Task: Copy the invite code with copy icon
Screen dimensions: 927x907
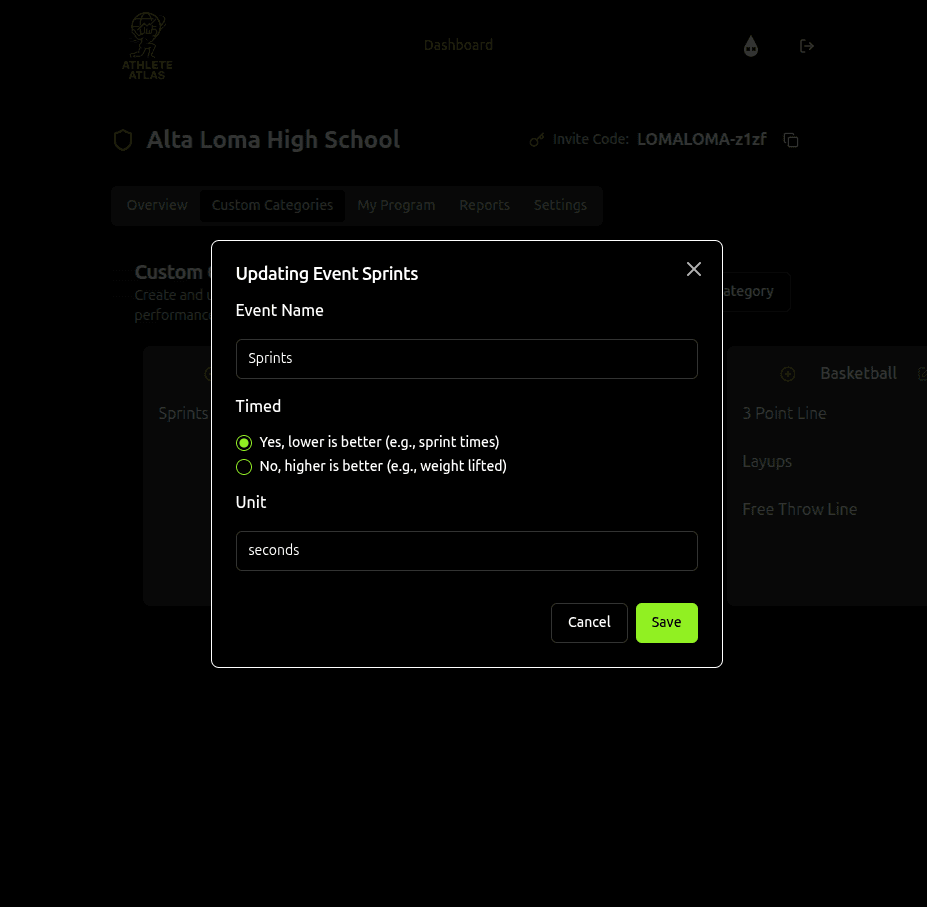Action: click(791, 140)
